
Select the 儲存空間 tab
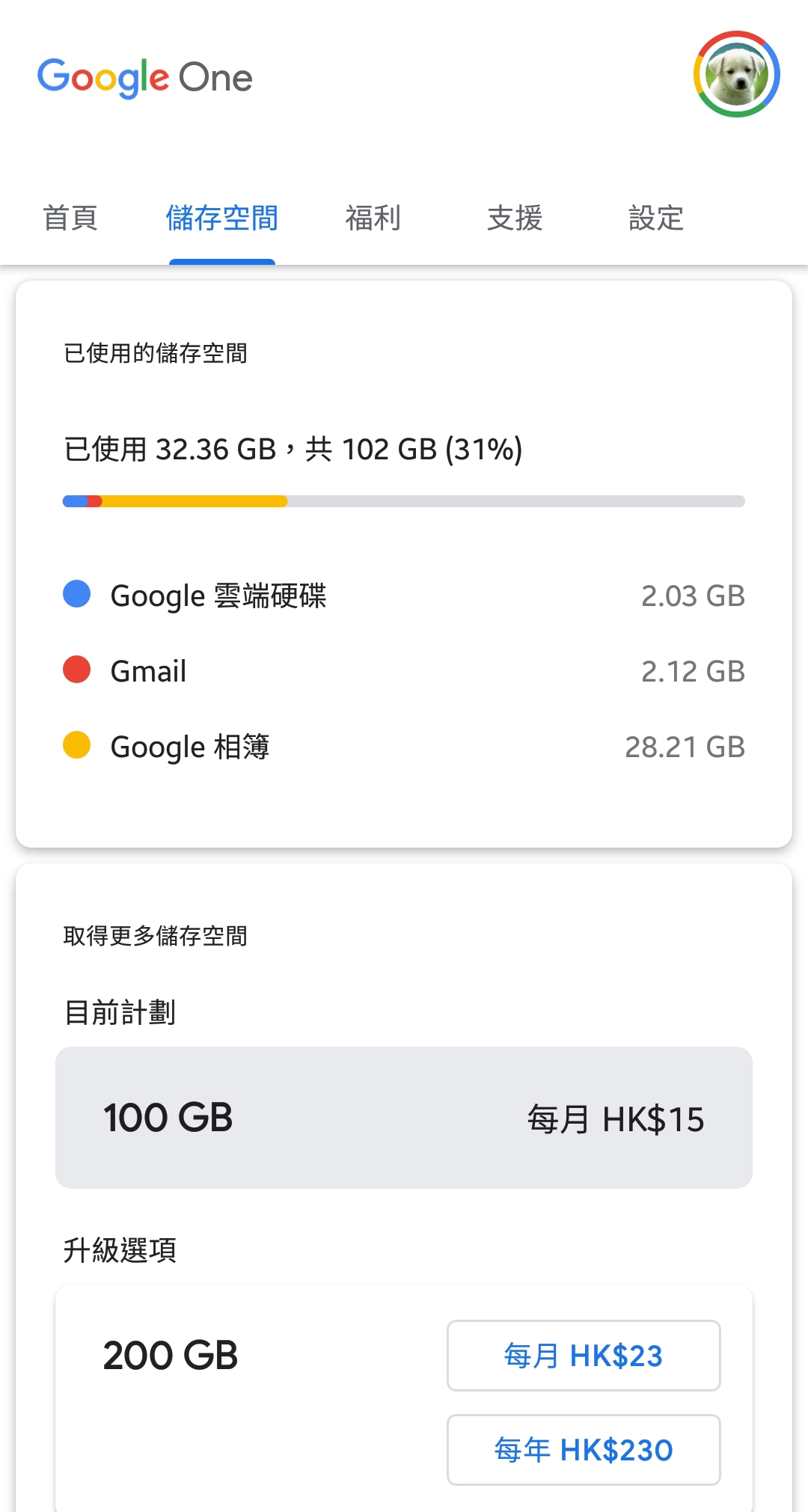click(x=221, y=218)
